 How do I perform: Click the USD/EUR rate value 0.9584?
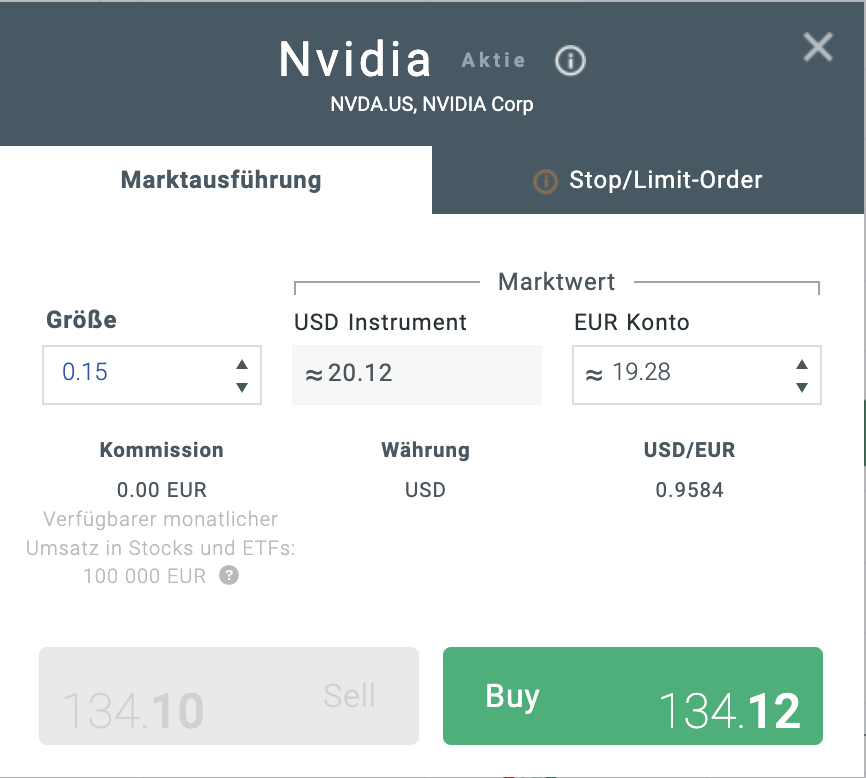click(x=690, y=490)
